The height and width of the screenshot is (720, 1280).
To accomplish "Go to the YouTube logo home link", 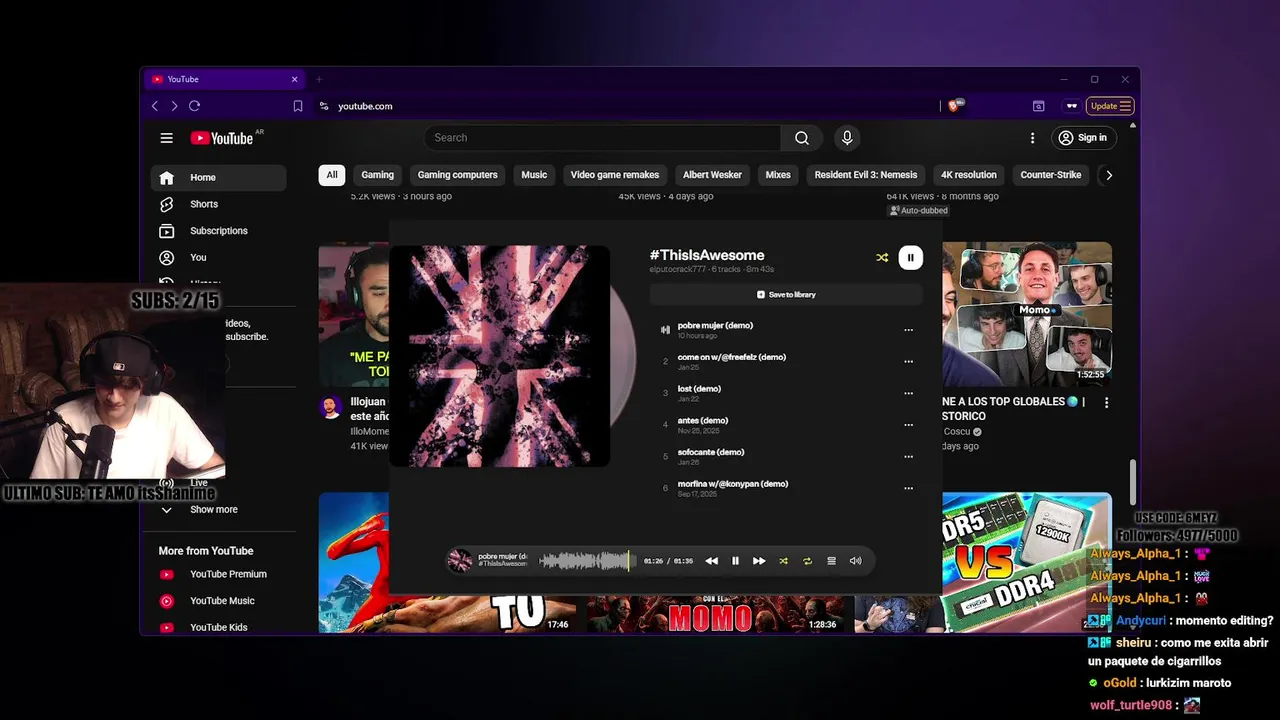I will point(222,138).
